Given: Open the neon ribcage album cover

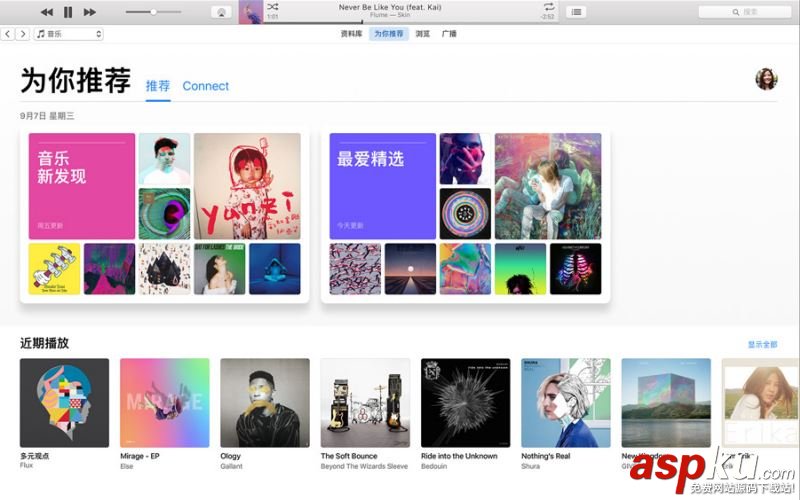Looking at the screenshot, I should click(x=576, y=269).
